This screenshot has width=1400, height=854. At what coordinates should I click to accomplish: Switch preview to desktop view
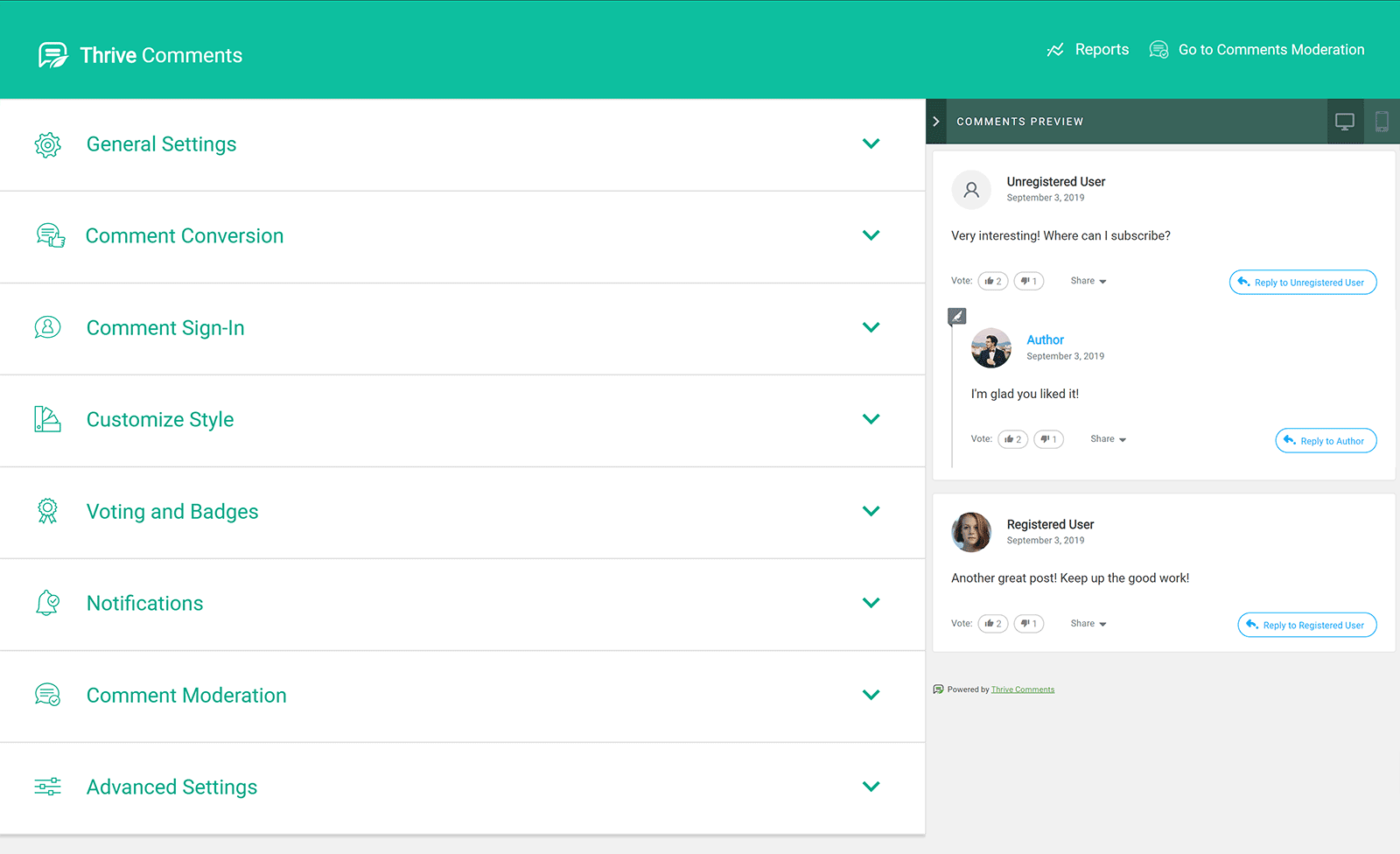point(1345,122)
